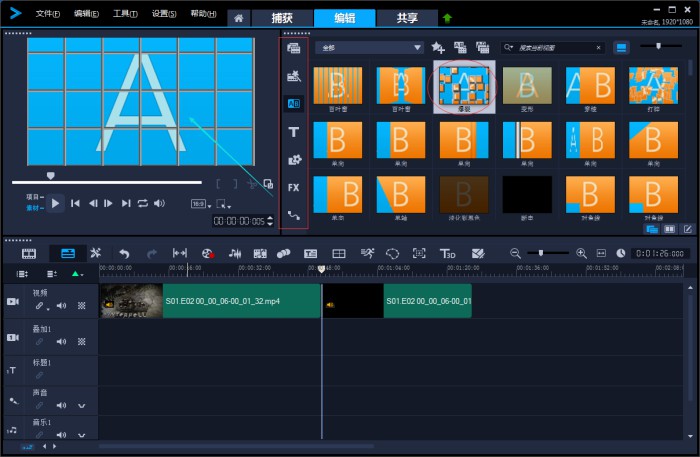Expand the voice track options chevron
This screenshot has width=700, height=457.
(81, 405)
